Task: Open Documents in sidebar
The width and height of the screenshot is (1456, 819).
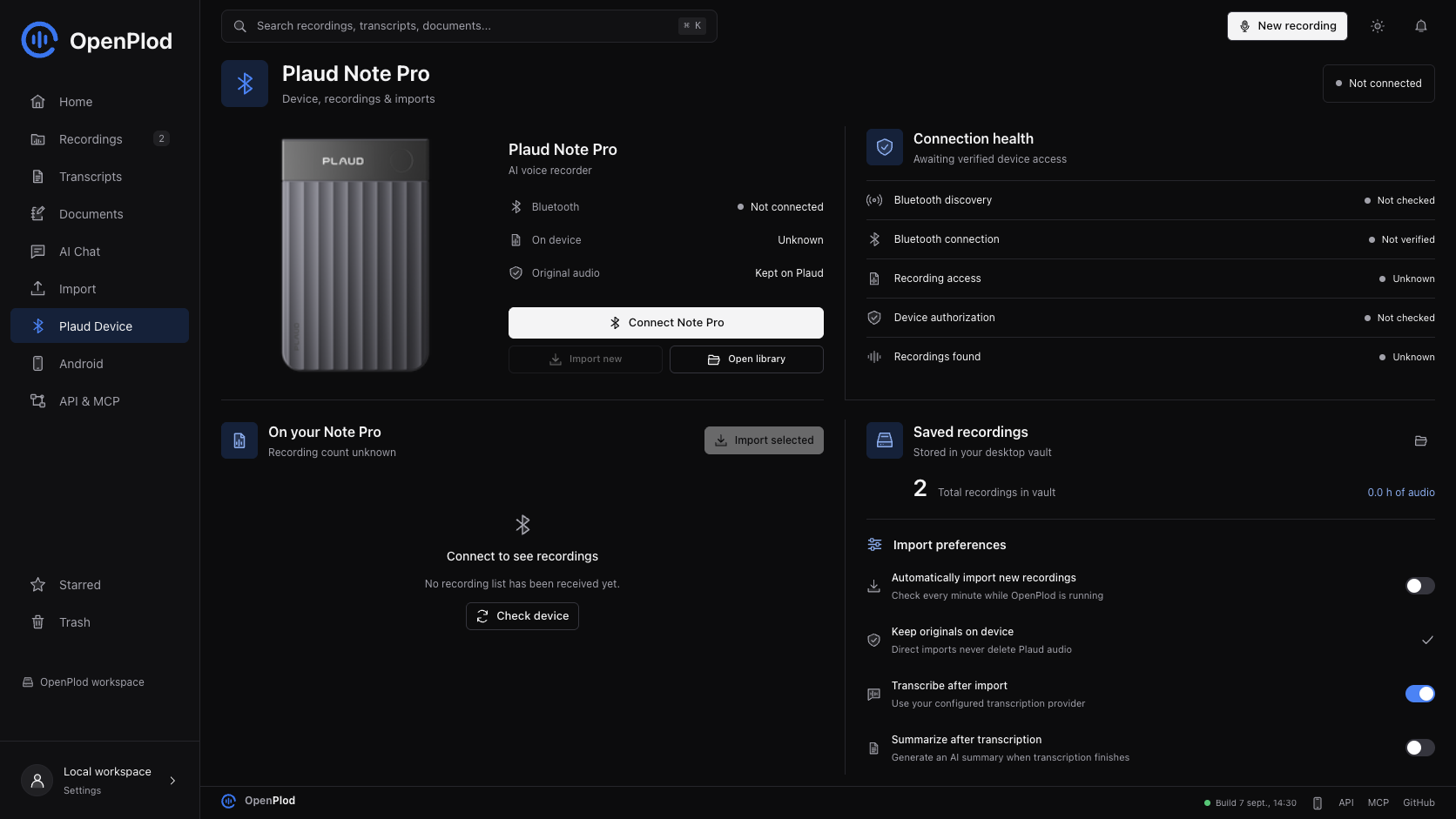Action: coord(99,214)
